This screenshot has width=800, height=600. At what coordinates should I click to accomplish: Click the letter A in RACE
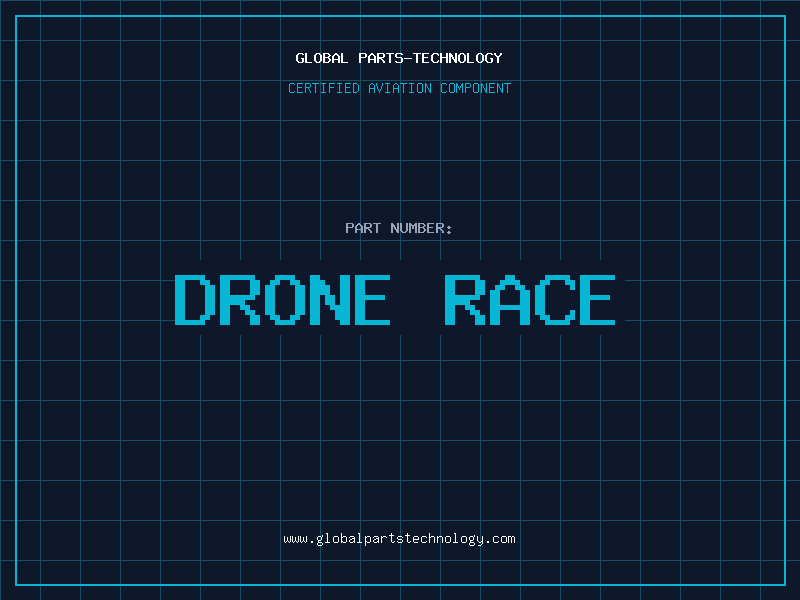(508, 299)
